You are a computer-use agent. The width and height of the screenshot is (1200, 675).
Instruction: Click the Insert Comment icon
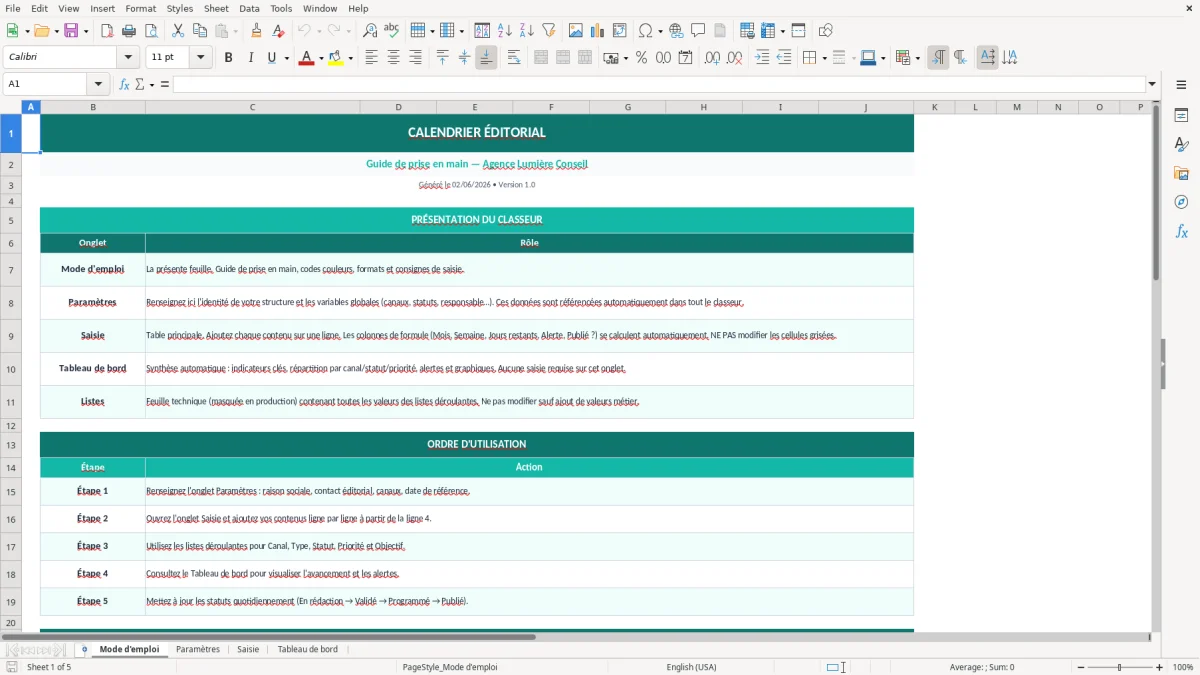point(698,31)
